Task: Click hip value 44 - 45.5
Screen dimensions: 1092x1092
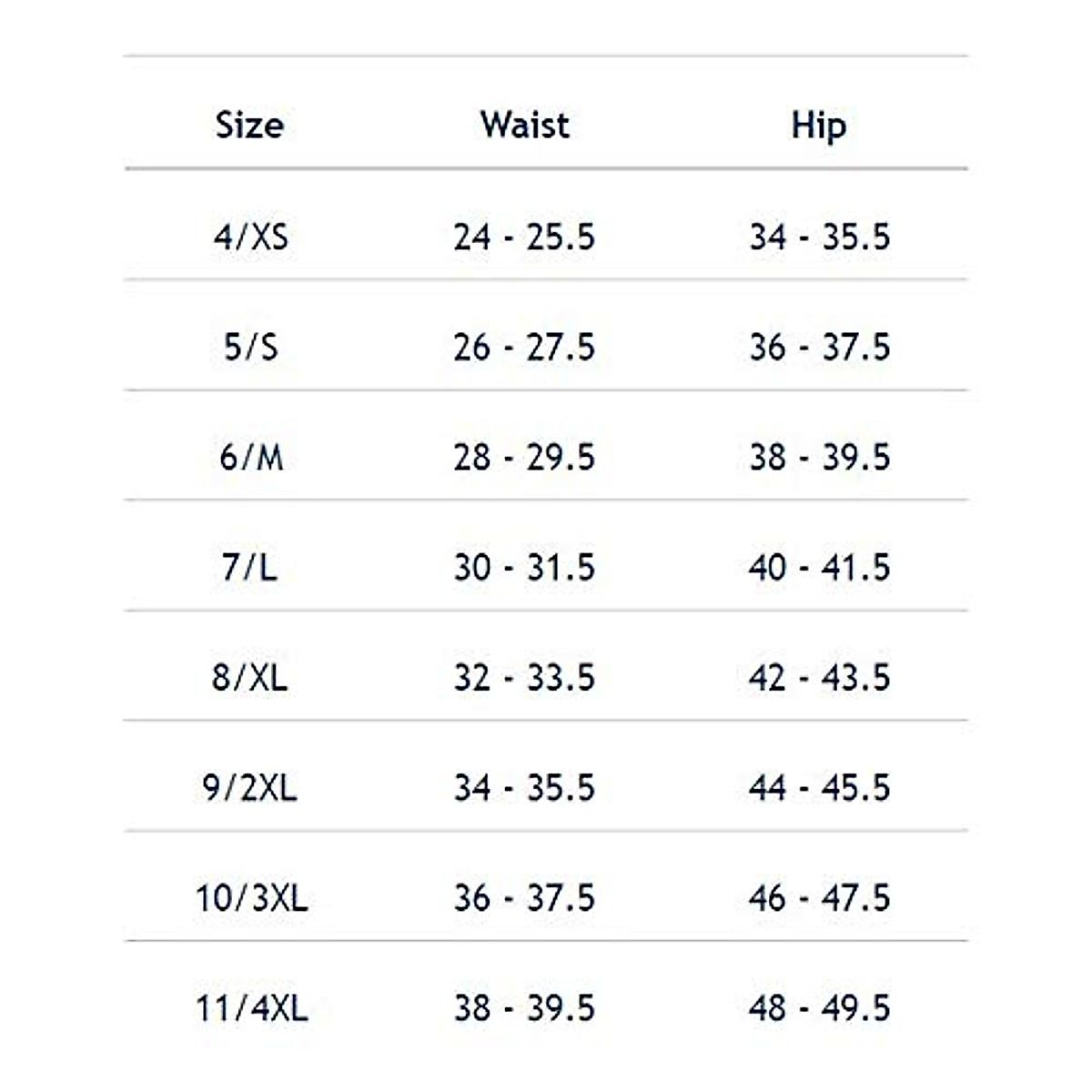Action: pos(819,787)
